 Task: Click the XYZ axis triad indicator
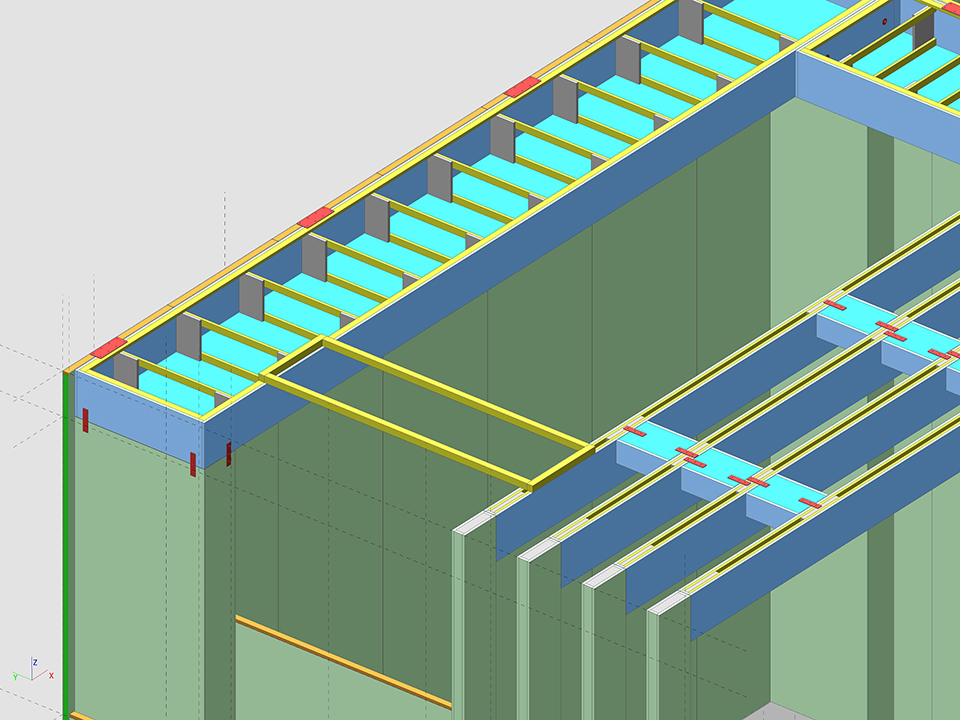point(35,671)
